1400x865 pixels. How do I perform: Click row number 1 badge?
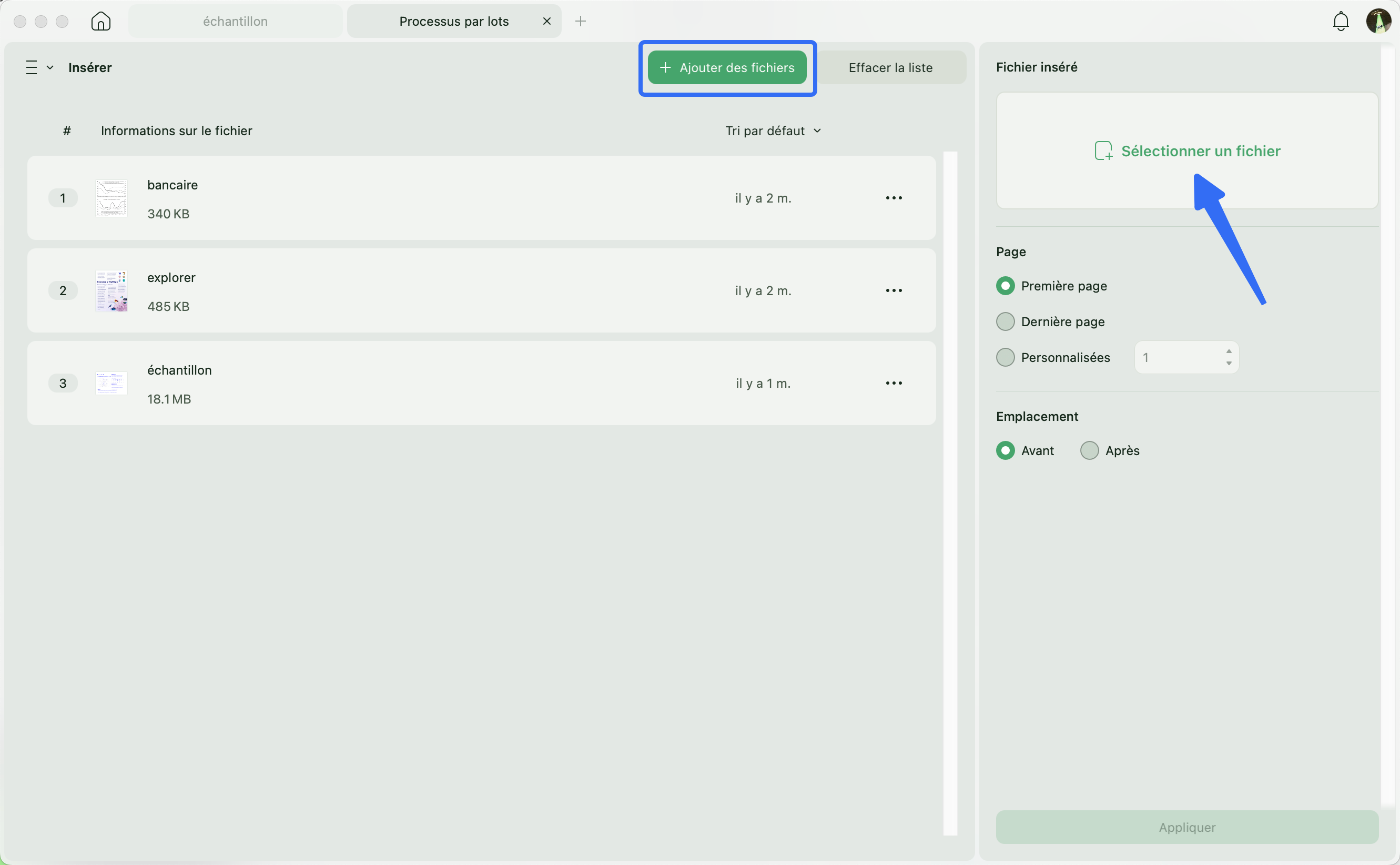click(x=63, y=198)
